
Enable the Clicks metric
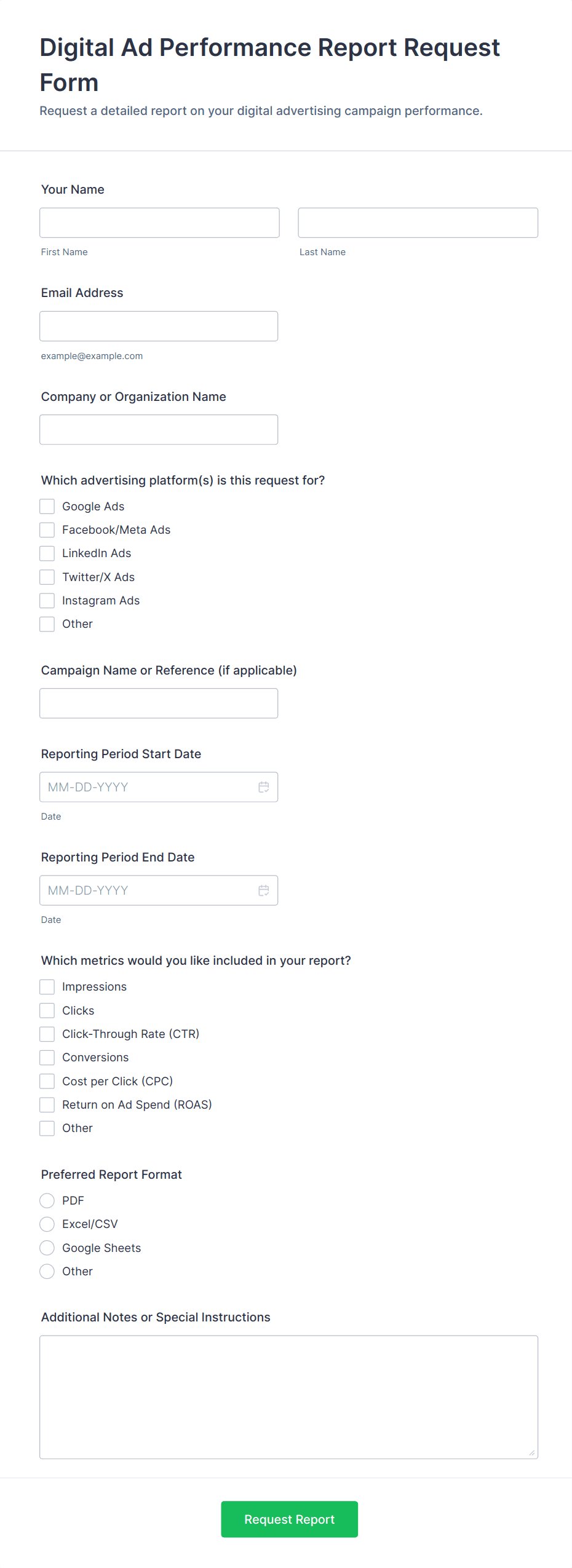47,1010
